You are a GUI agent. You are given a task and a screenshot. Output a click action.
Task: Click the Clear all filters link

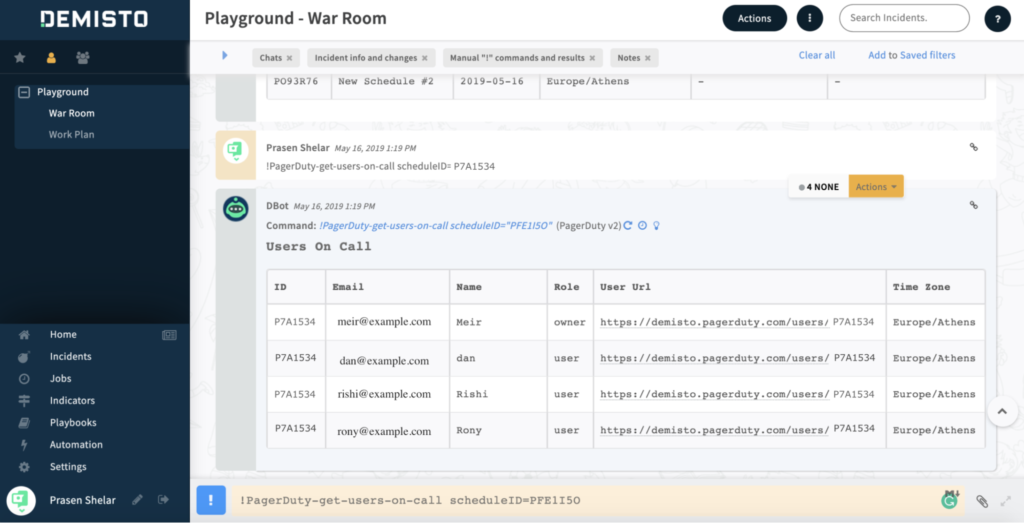(817, 55)
